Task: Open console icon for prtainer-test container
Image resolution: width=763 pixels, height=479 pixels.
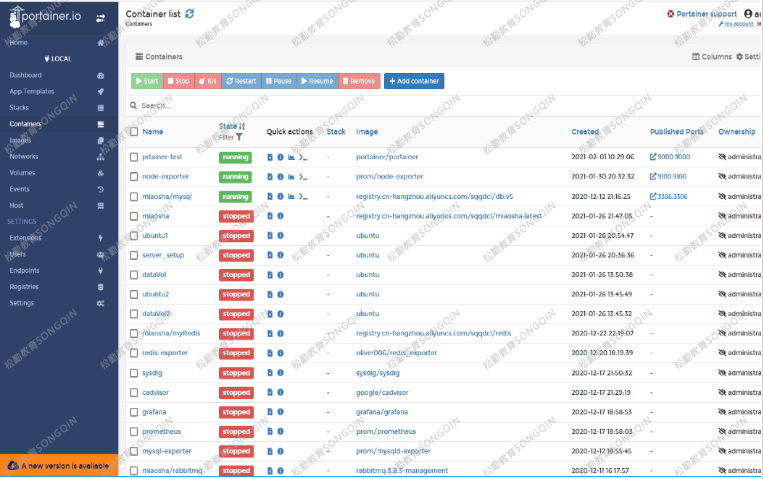Action: (x=303, y=157)
